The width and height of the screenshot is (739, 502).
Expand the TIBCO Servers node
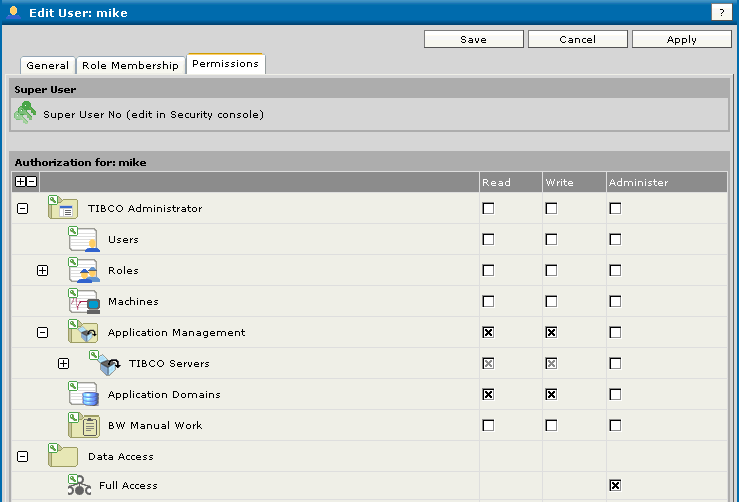[63, 364]
